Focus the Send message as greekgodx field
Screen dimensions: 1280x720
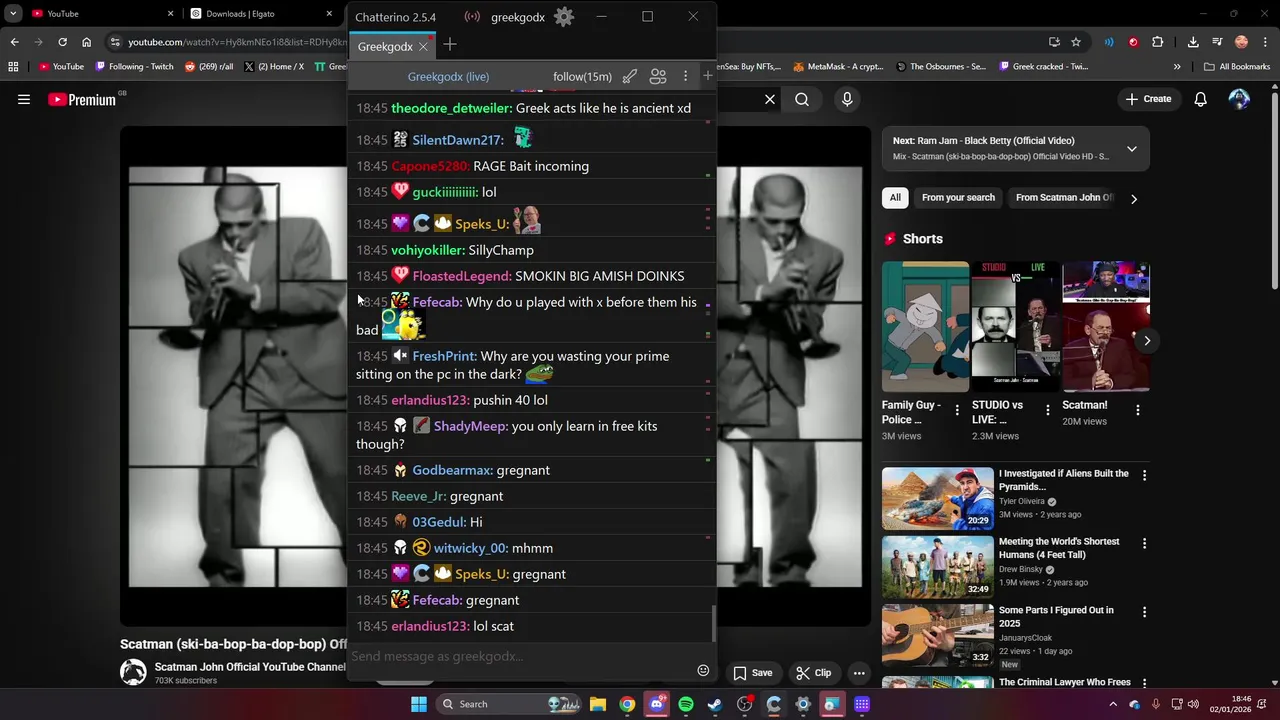(520, 656)
